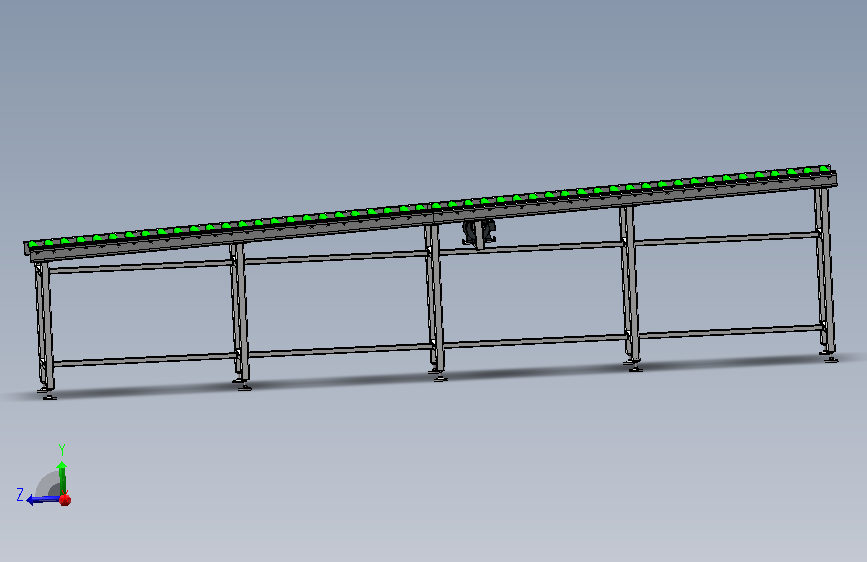This screenshot has width=867, height=562.
Task: Select the foot pad of the rightmost leg
Action: tap(831, 360)
